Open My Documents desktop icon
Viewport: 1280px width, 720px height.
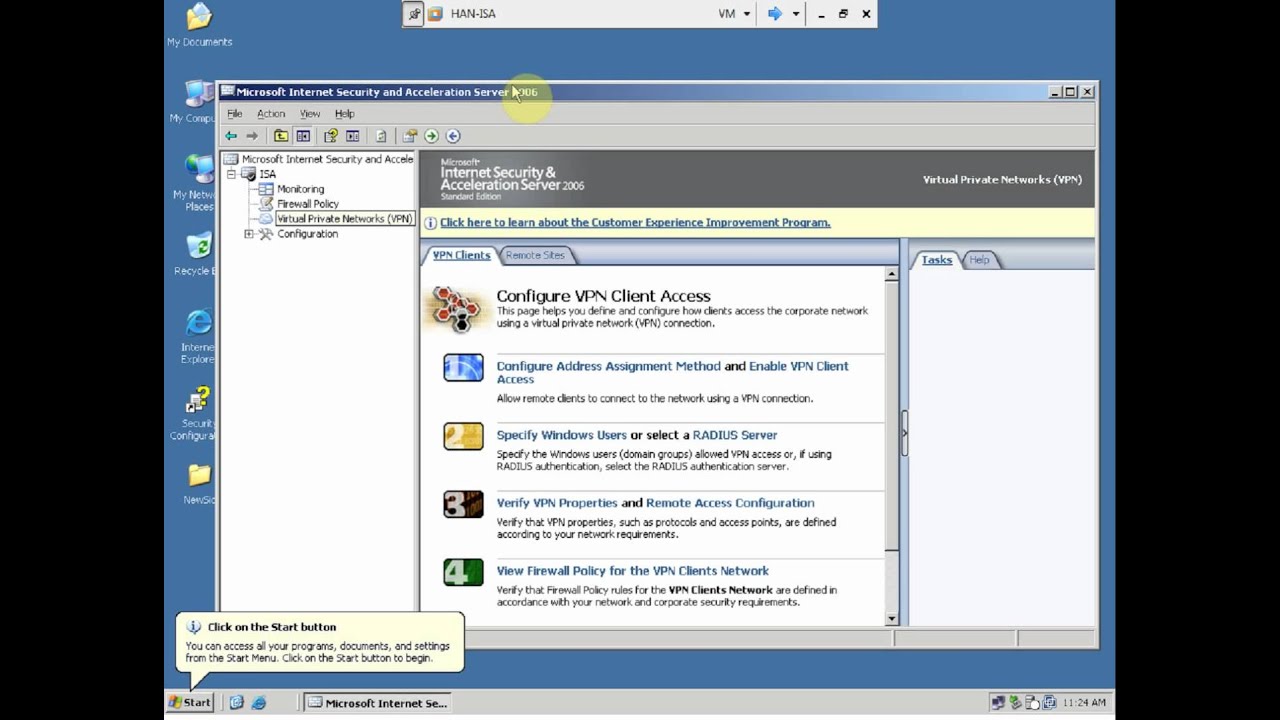199,25
